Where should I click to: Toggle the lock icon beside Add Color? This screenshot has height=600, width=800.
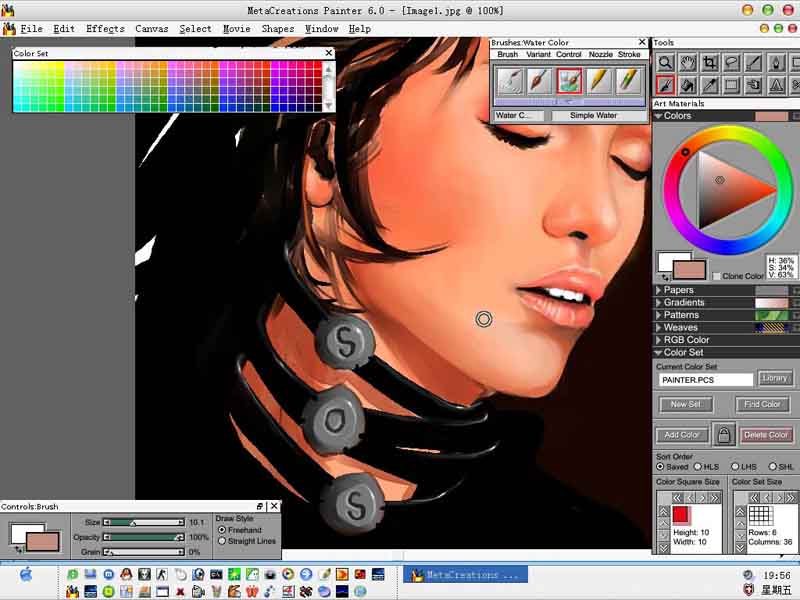pyautogui.click(x=723, y=435)
